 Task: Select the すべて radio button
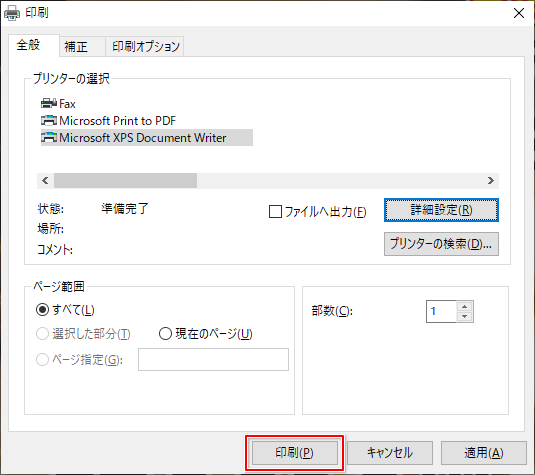click(42, 310)
